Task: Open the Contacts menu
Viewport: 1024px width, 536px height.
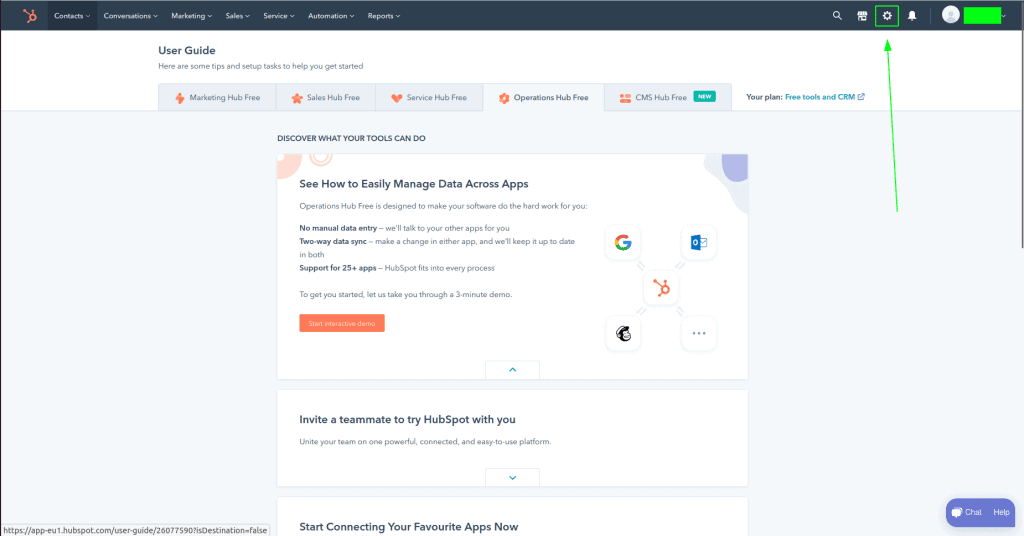Action: (72, 16)
